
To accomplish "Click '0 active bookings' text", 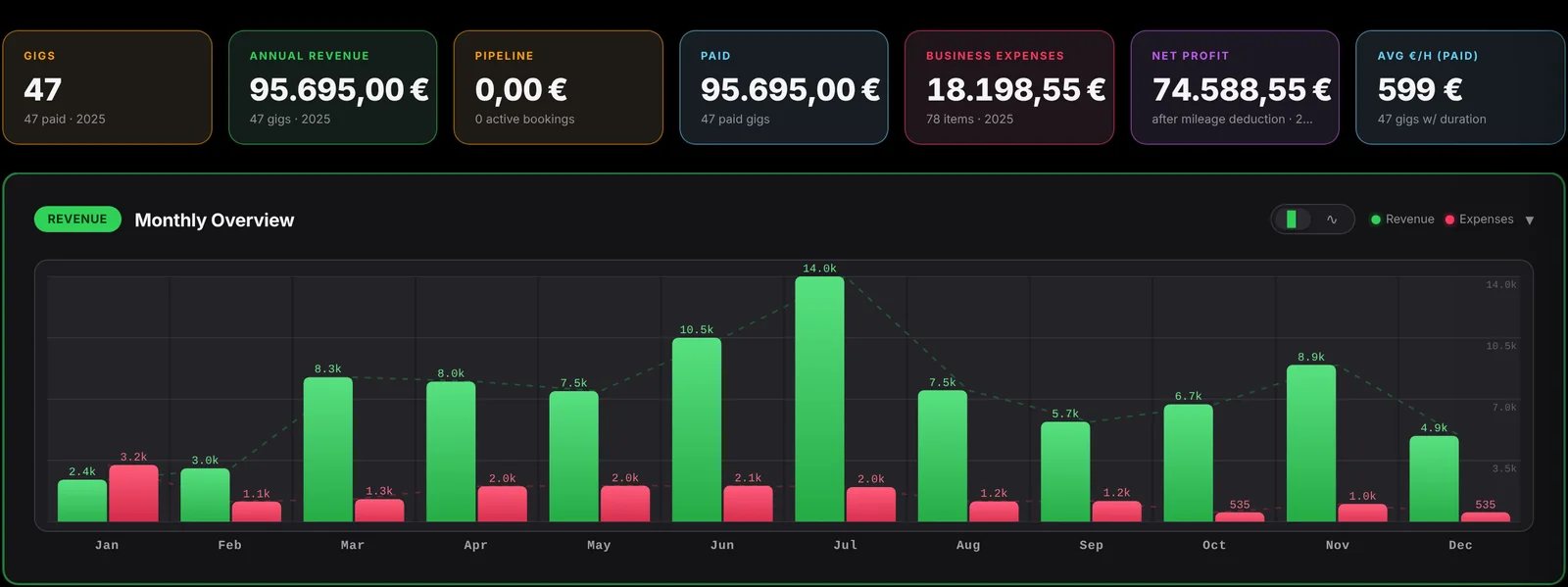I will point(524,120).
